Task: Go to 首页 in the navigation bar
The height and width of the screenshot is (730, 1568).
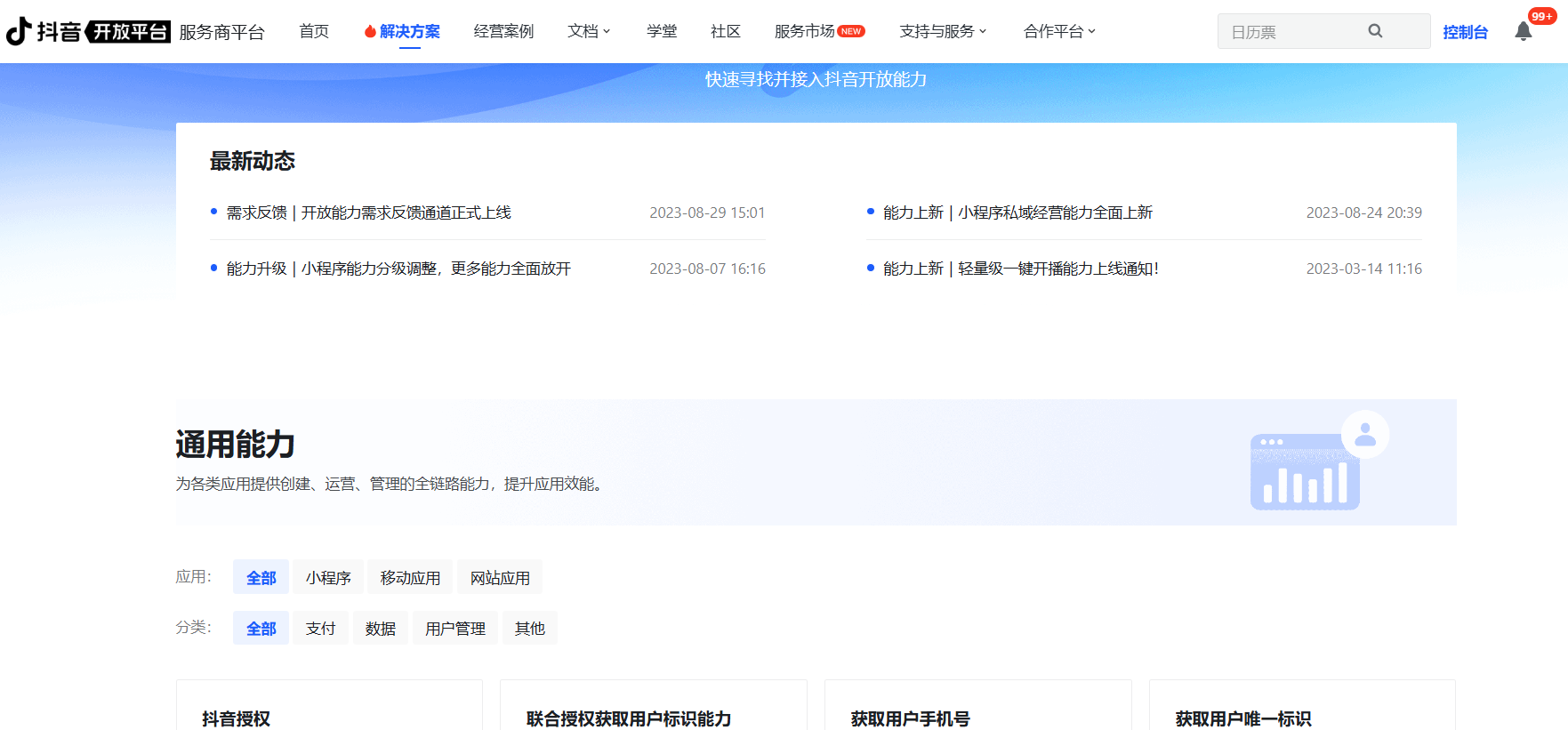Action: [x=314, y=31]
